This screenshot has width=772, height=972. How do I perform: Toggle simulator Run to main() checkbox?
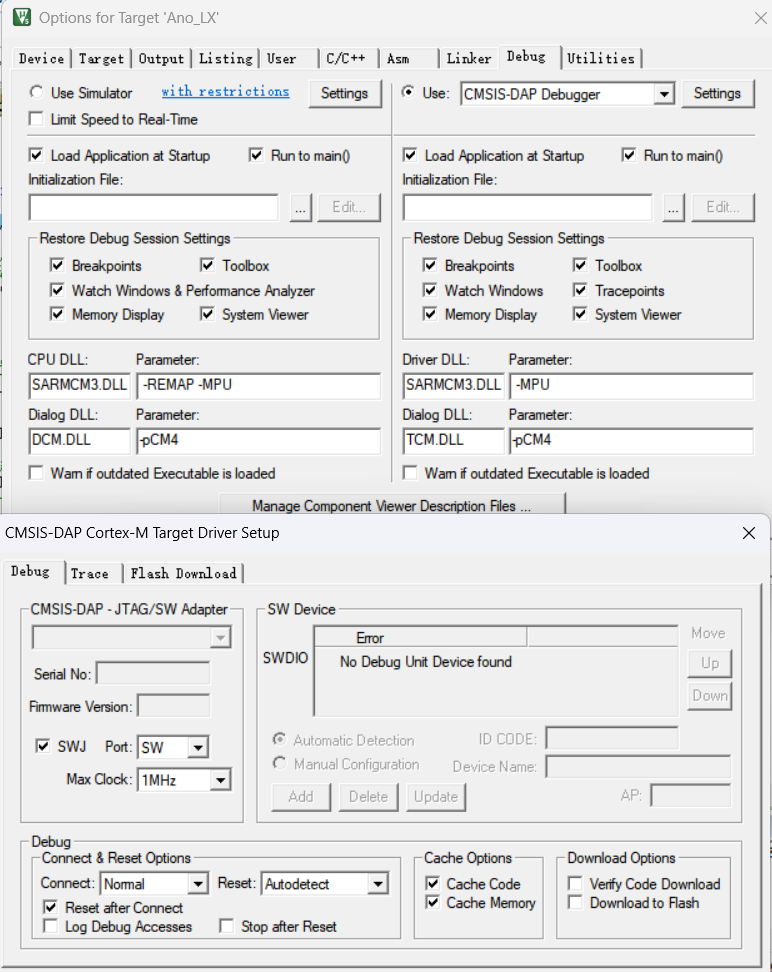coord(256,155)
